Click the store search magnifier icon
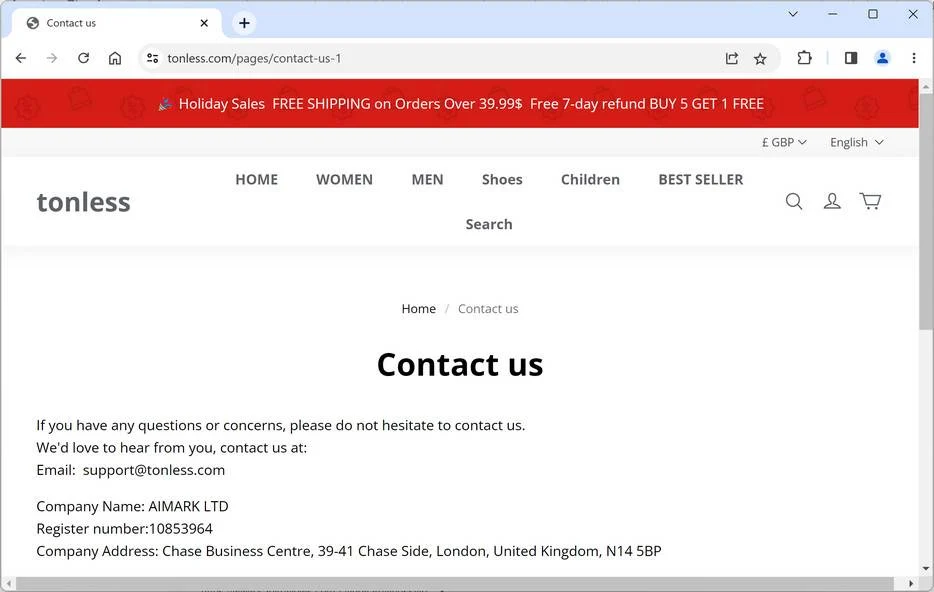Screen dimensions: 934x592 pos(793,201)
